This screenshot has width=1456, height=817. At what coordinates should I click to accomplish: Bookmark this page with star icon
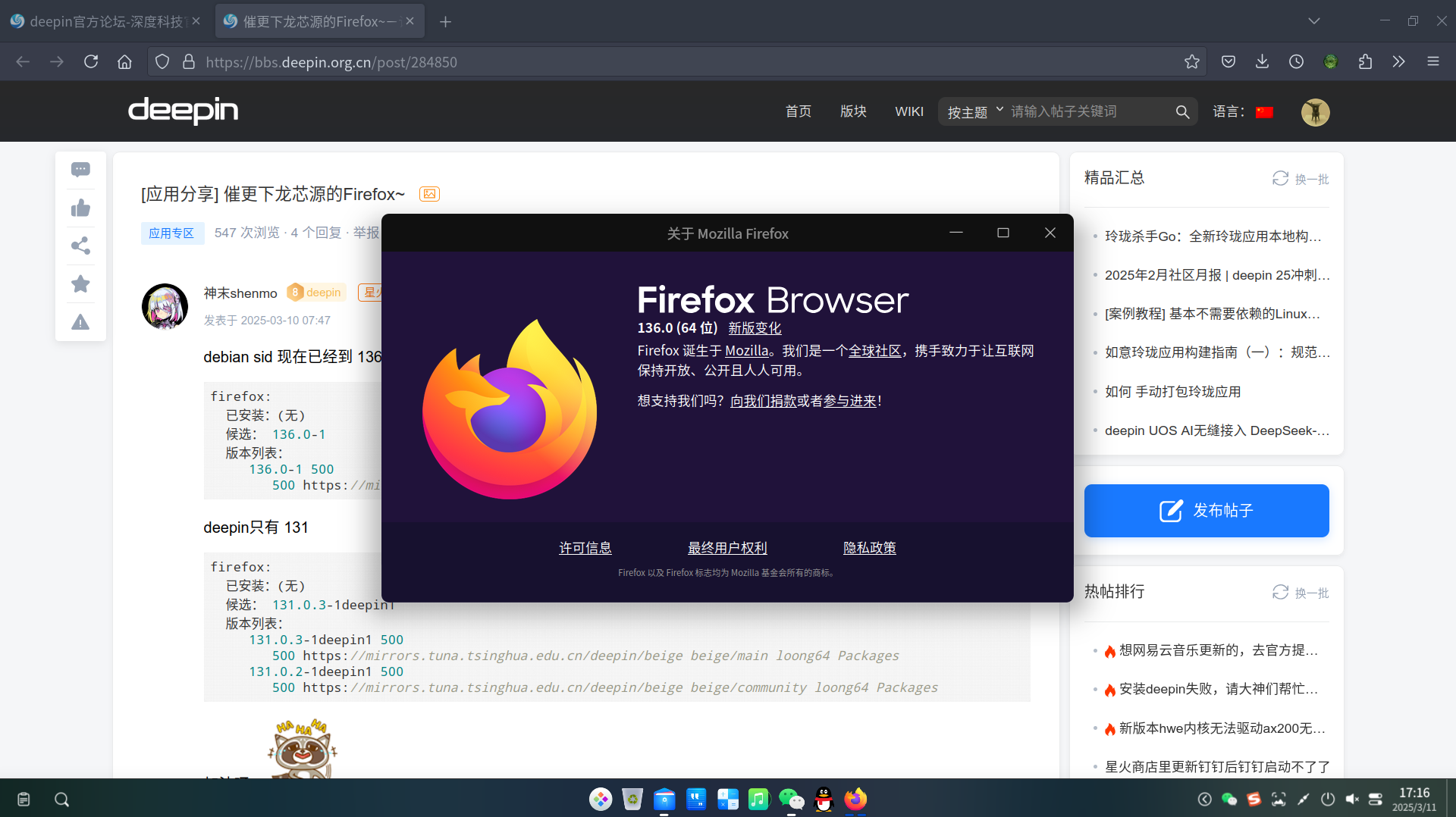tap(1192, 62)
